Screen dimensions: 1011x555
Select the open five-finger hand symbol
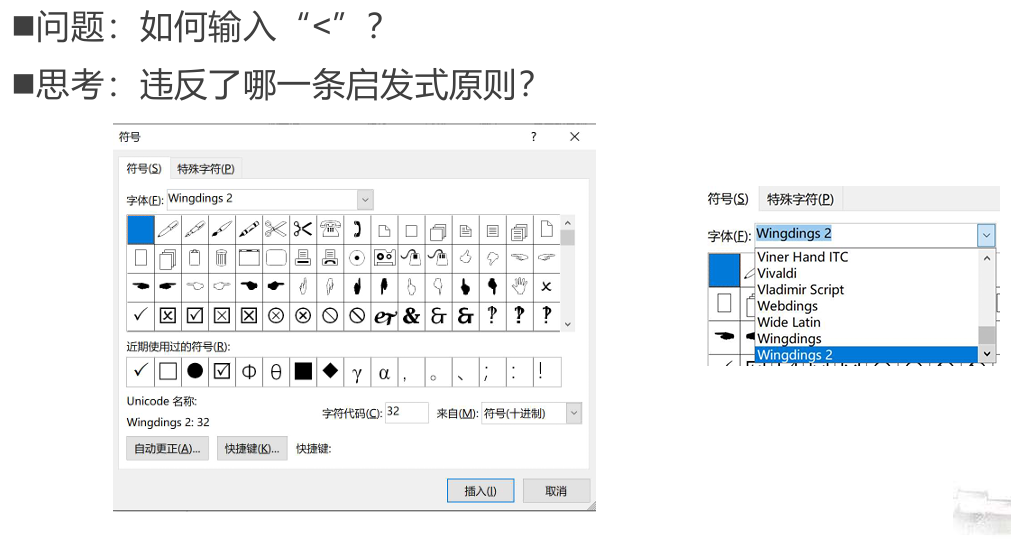pos(520,286)
